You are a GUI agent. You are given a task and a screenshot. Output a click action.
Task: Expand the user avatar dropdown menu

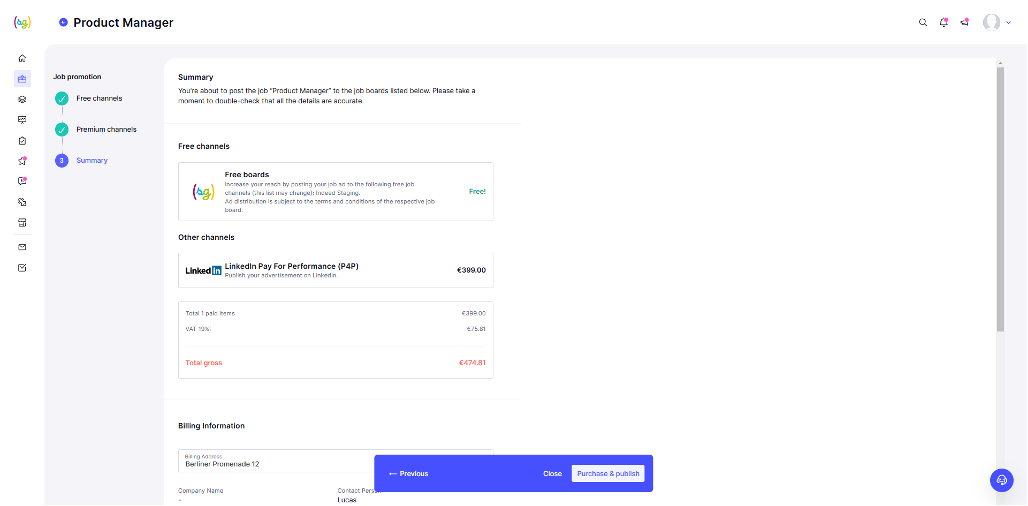point(997,22)
